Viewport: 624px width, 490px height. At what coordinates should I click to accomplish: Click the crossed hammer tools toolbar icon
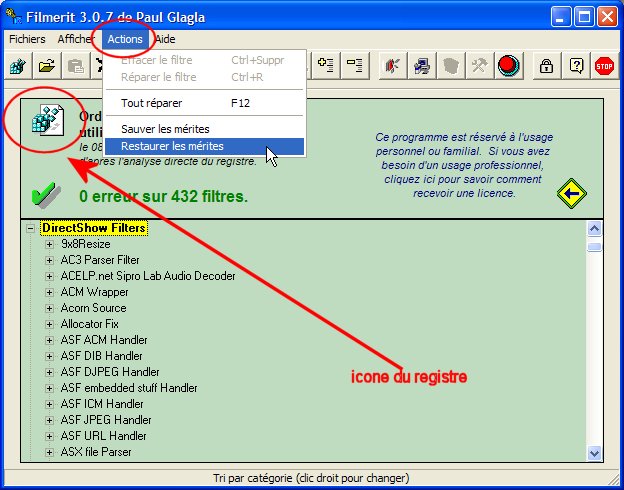click(x=480, y=66)
